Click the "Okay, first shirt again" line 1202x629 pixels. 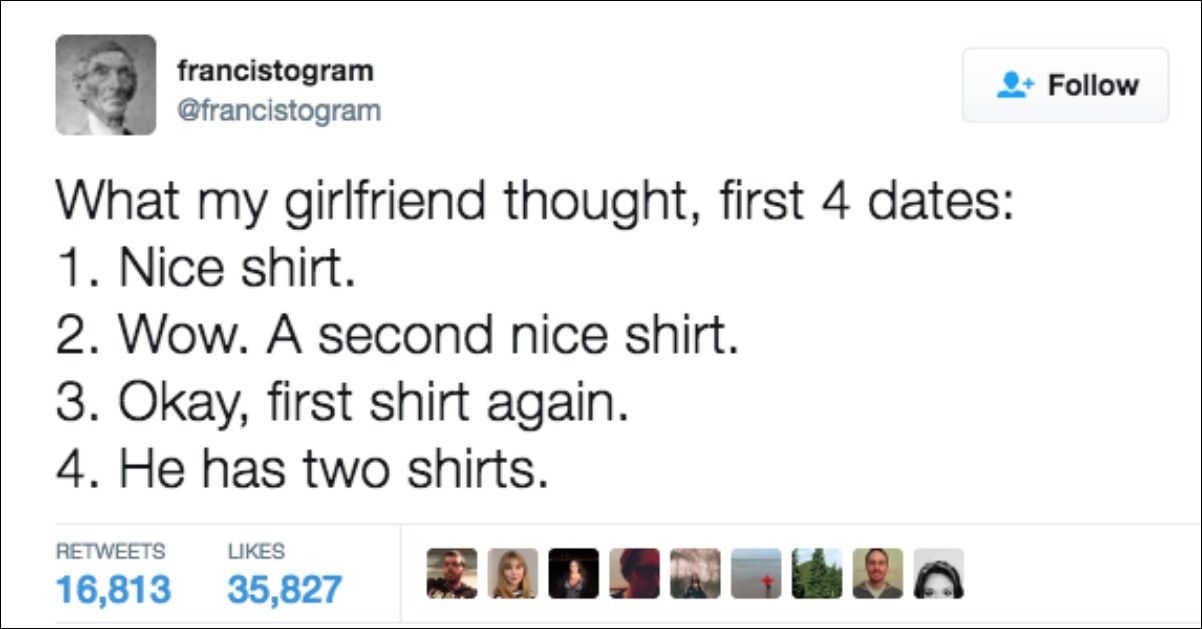click(340, 403)
